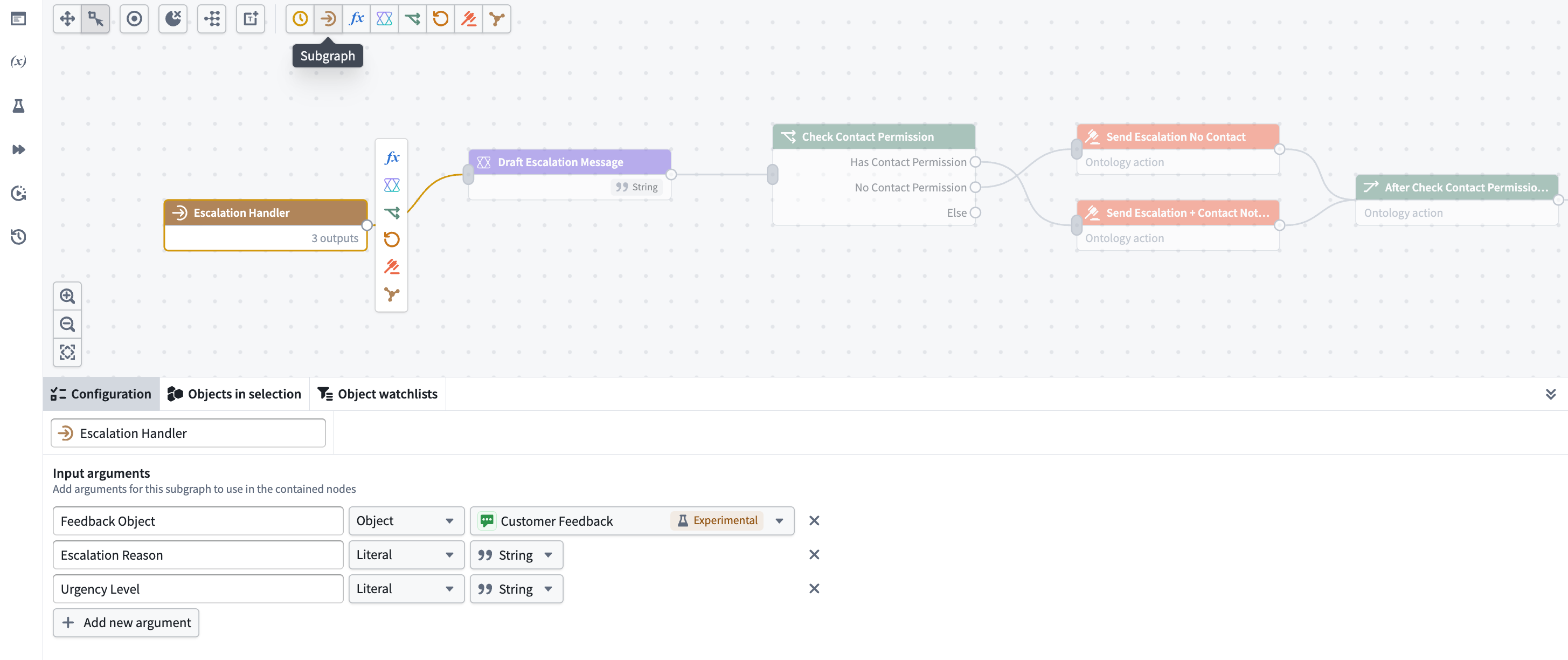Screen dimensions: 1568x660
Task: Collapse the bottom configuration panel
Action: tap(1550, 395)
